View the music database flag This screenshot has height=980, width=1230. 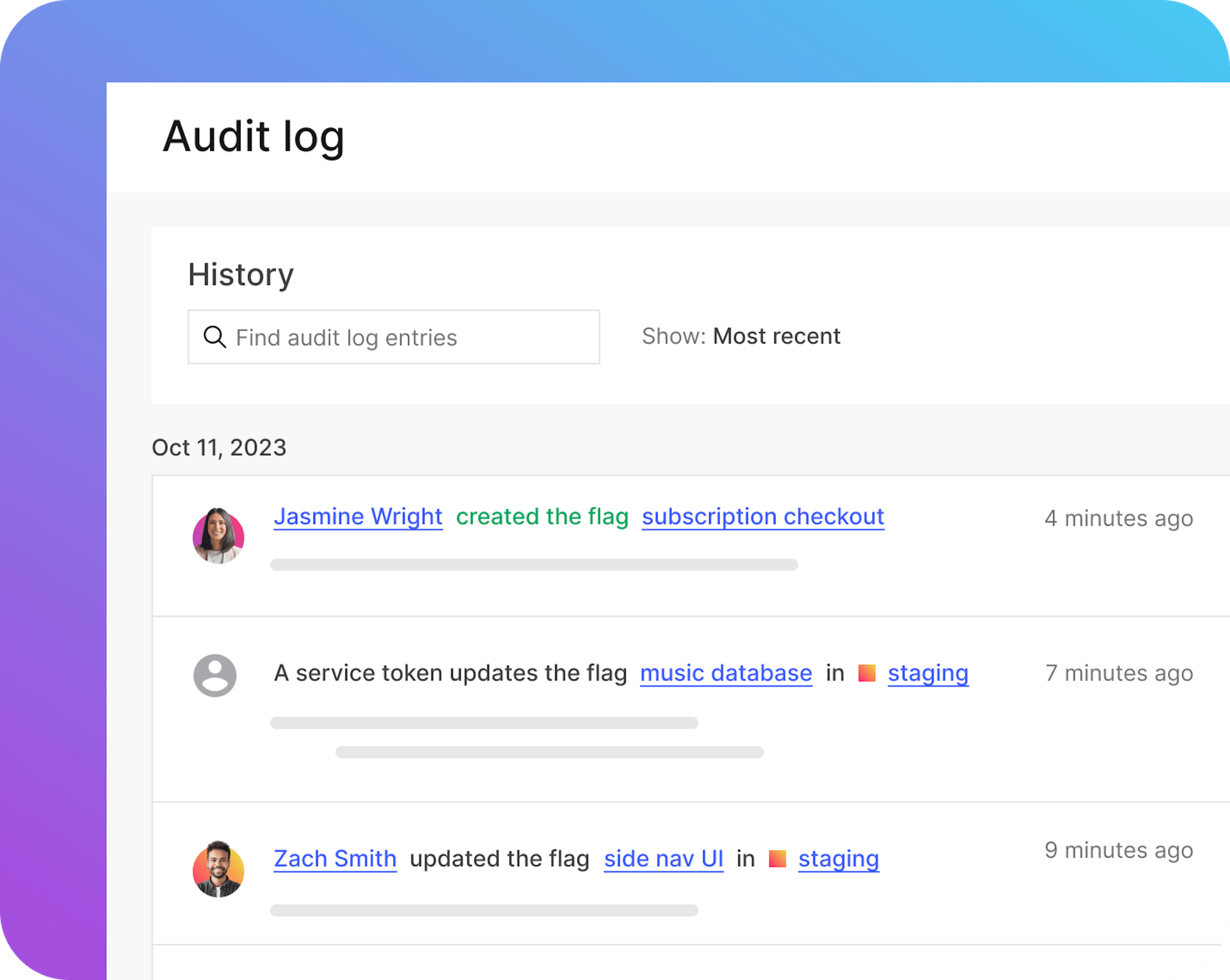[726, 673]
